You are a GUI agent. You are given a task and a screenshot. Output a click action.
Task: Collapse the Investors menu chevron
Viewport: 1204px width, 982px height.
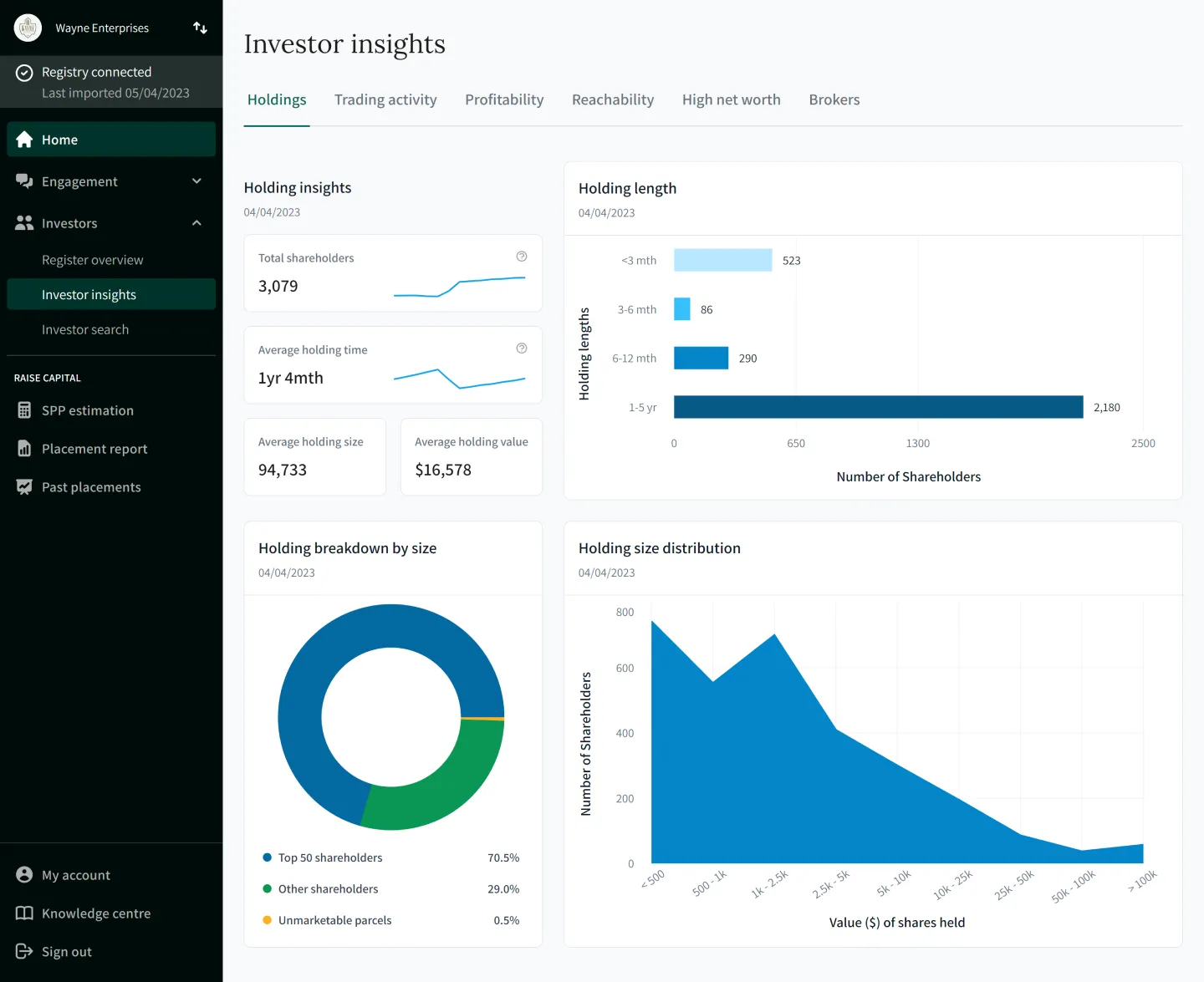[196, 223]
